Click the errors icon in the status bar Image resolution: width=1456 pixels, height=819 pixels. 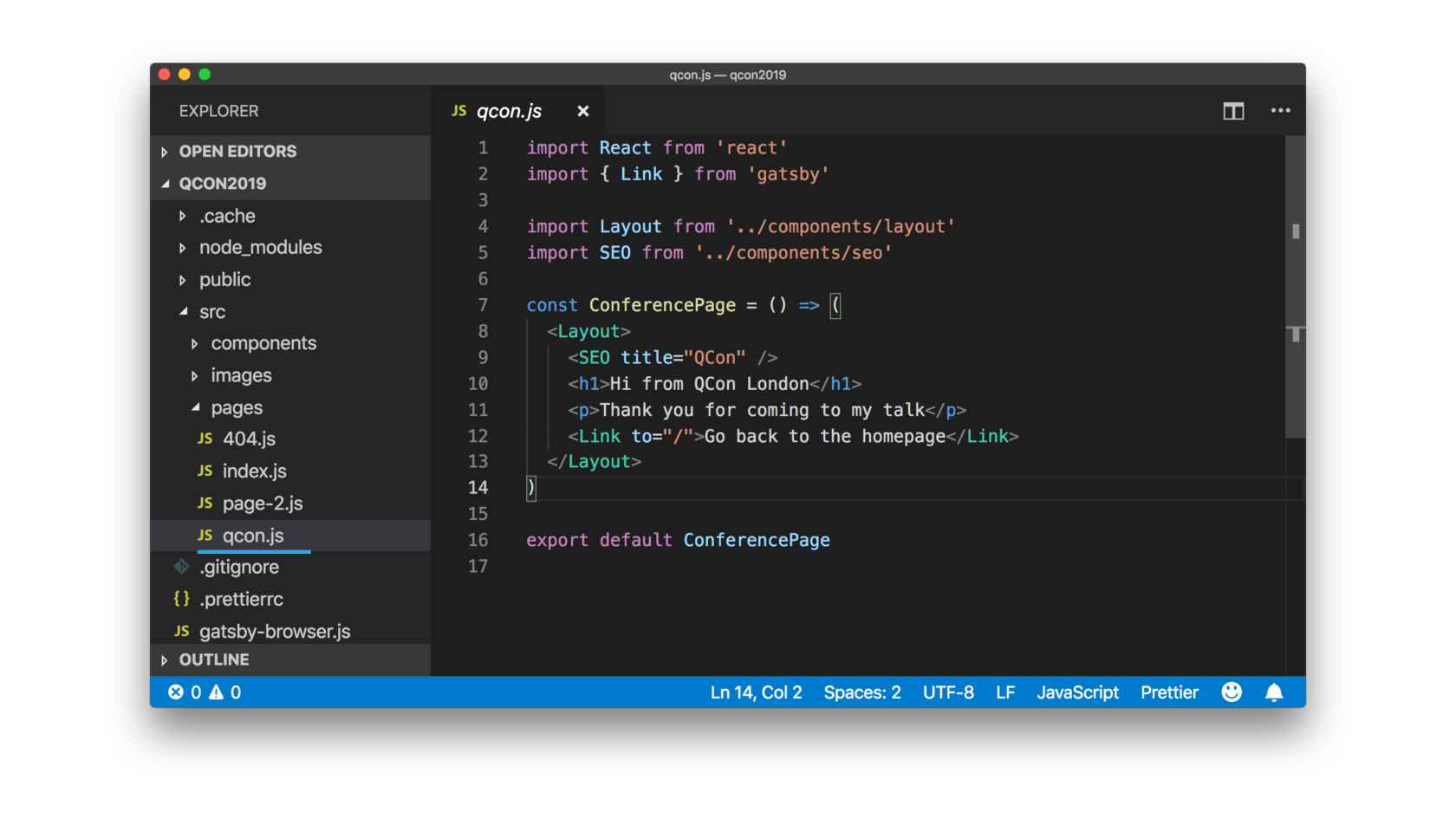[176, 692]
